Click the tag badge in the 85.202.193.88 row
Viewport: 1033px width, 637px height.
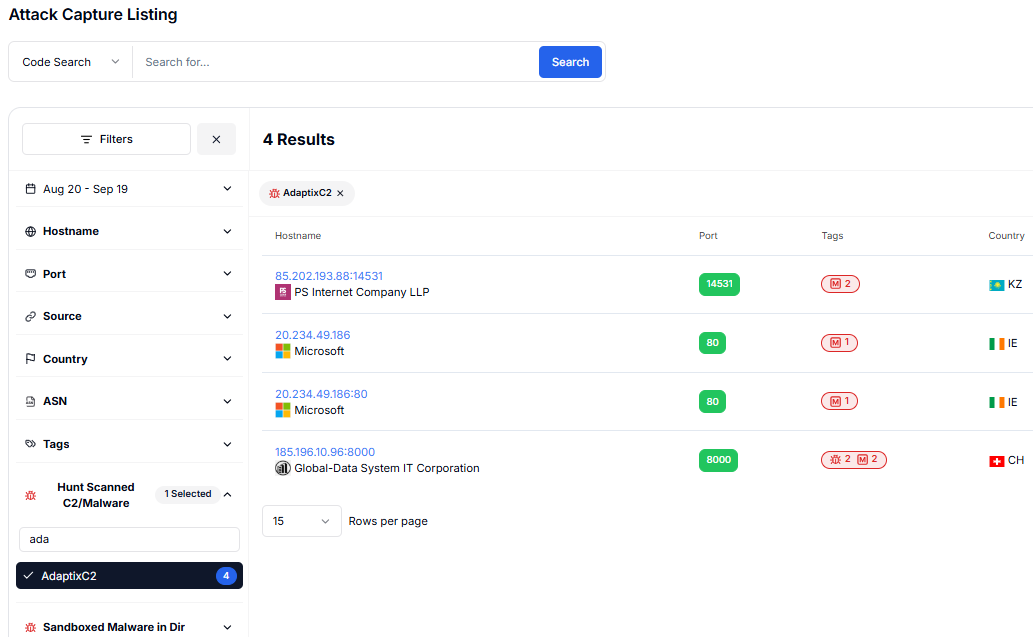pos(840,284)
